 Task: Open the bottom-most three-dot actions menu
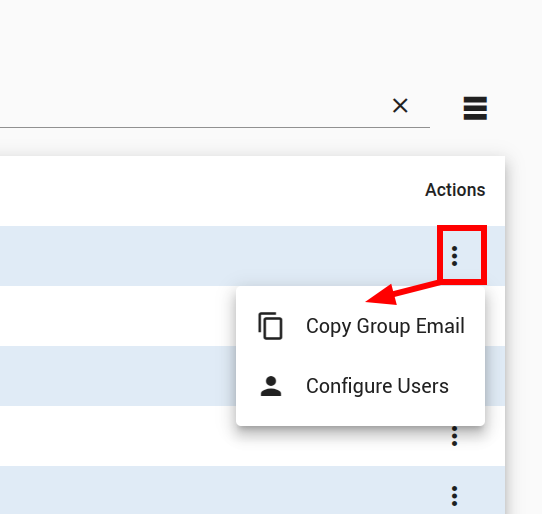point(455,496)
